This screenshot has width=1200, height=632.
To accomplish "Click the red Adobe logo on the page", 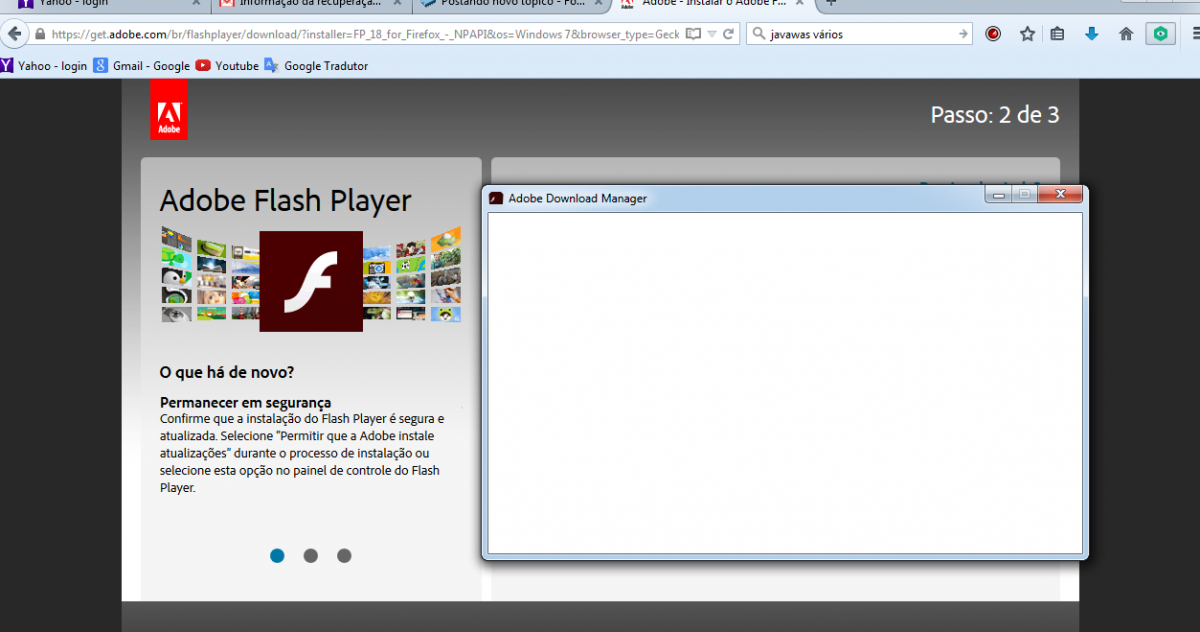I will [x=168, y=108].
